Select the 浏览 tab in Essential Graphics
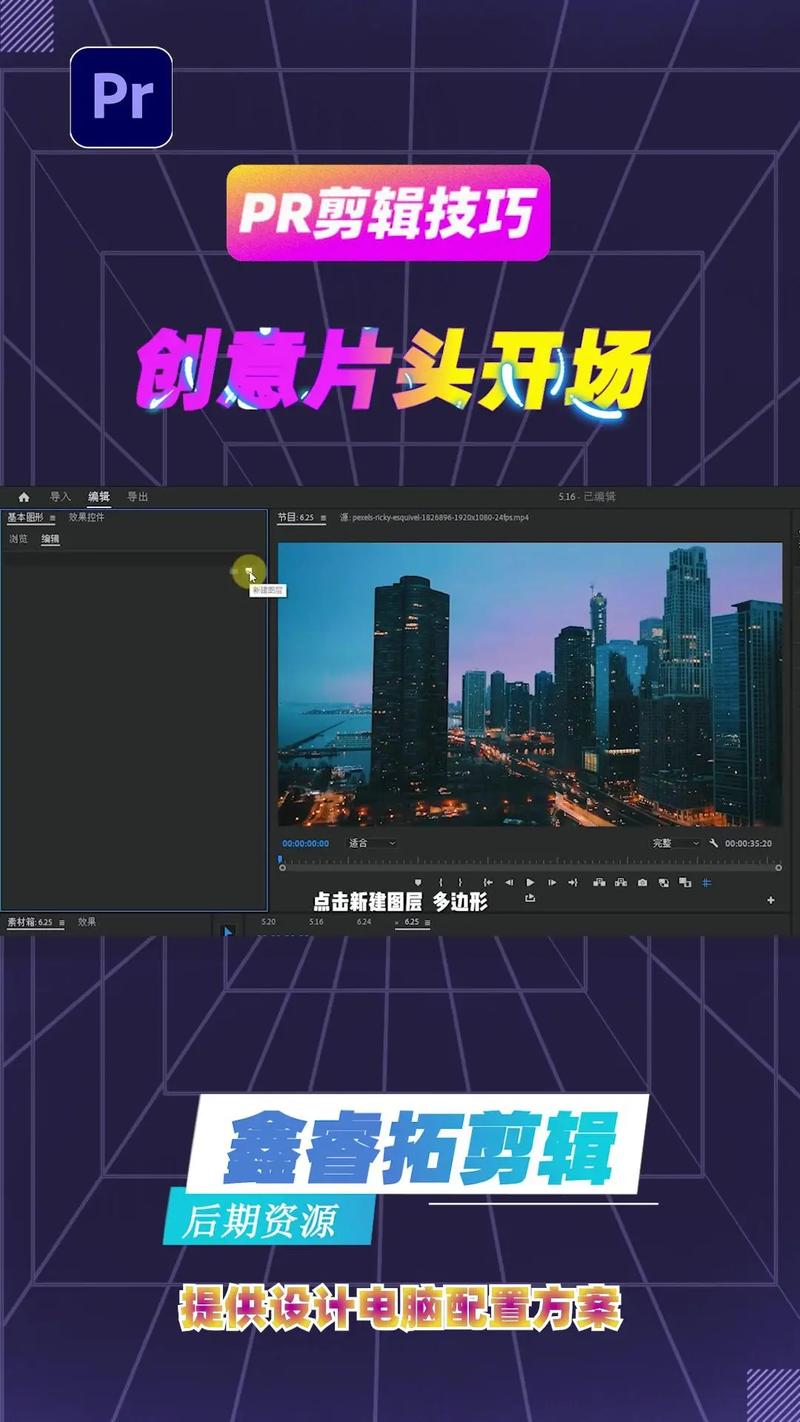This screenshot has height=1422, width=800. coord(16,538)
